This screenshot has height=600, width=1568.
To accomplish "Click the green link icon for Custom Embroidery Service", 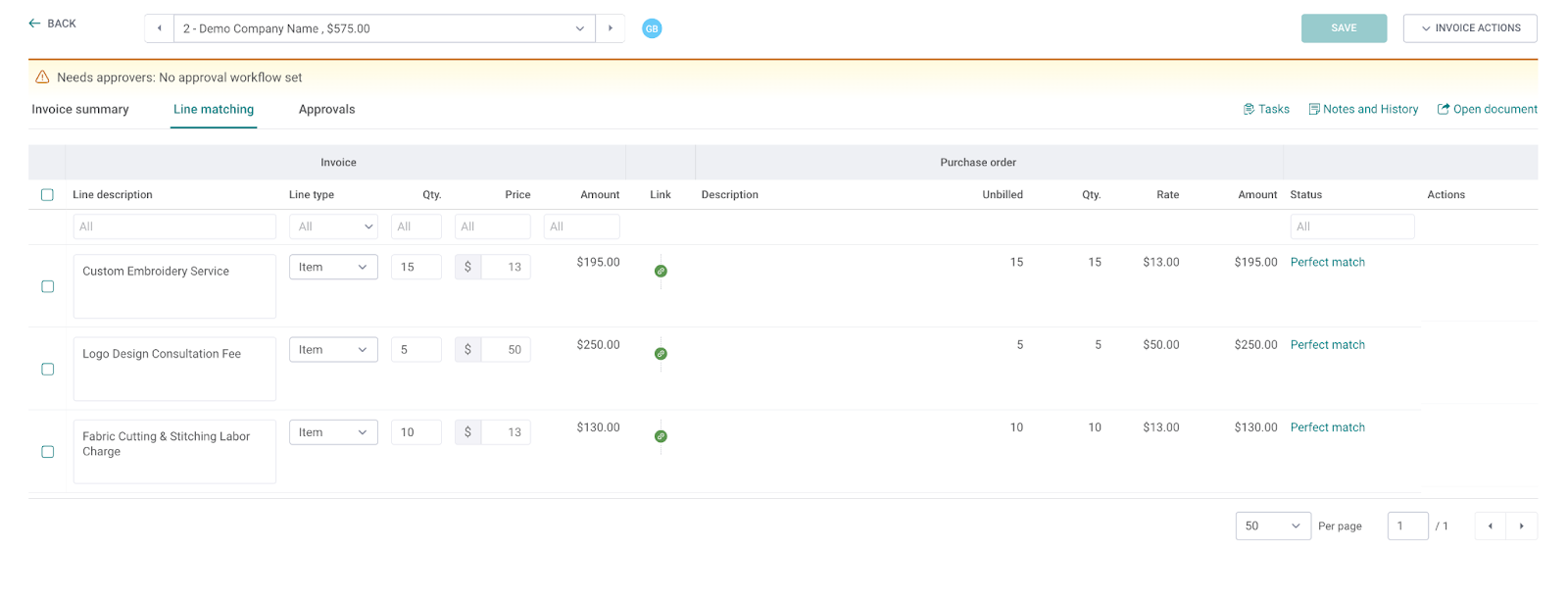I will (661, 271).
